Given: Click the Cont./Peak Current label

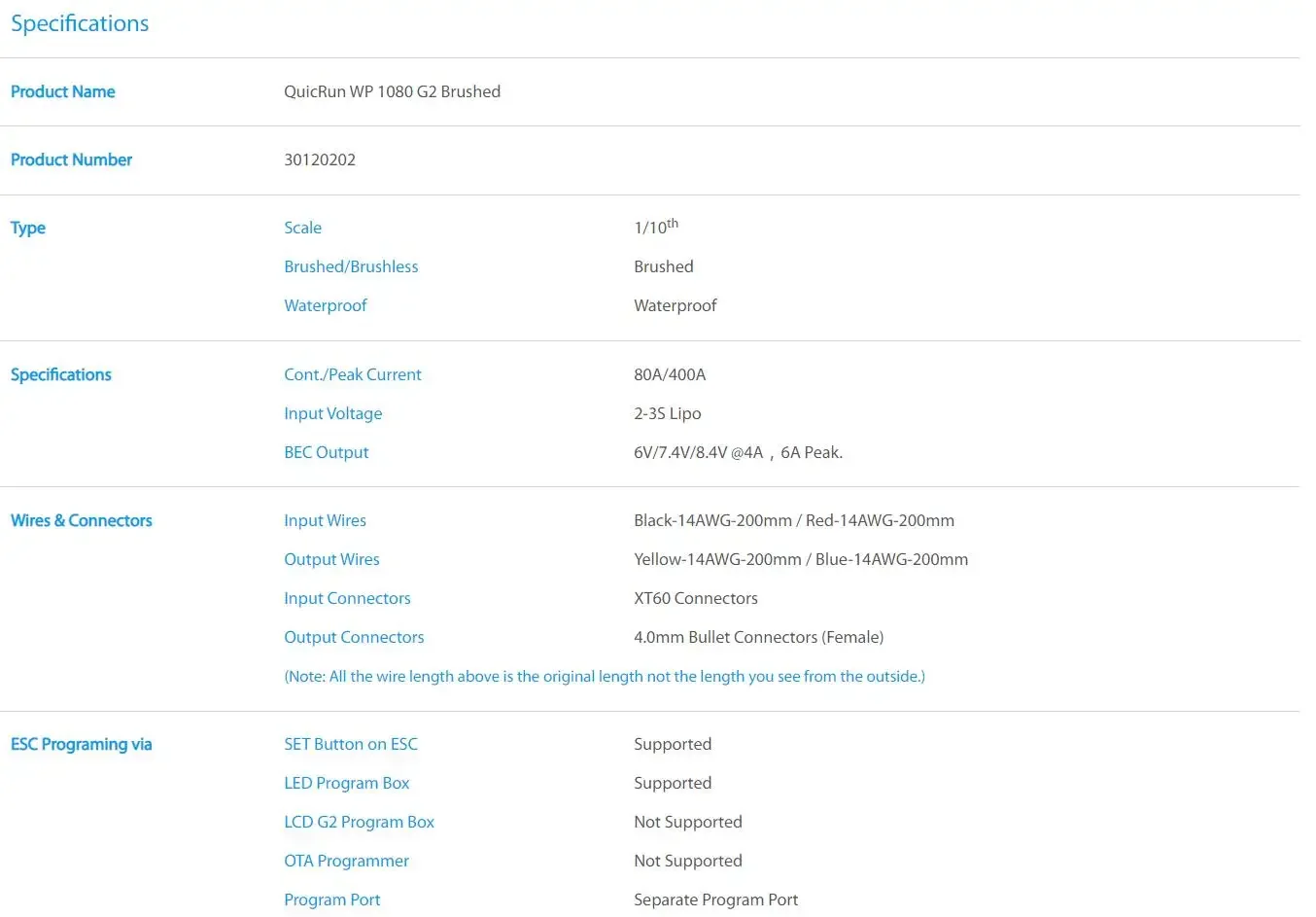Looking at the screenshot, I should (x=353, y=374).
